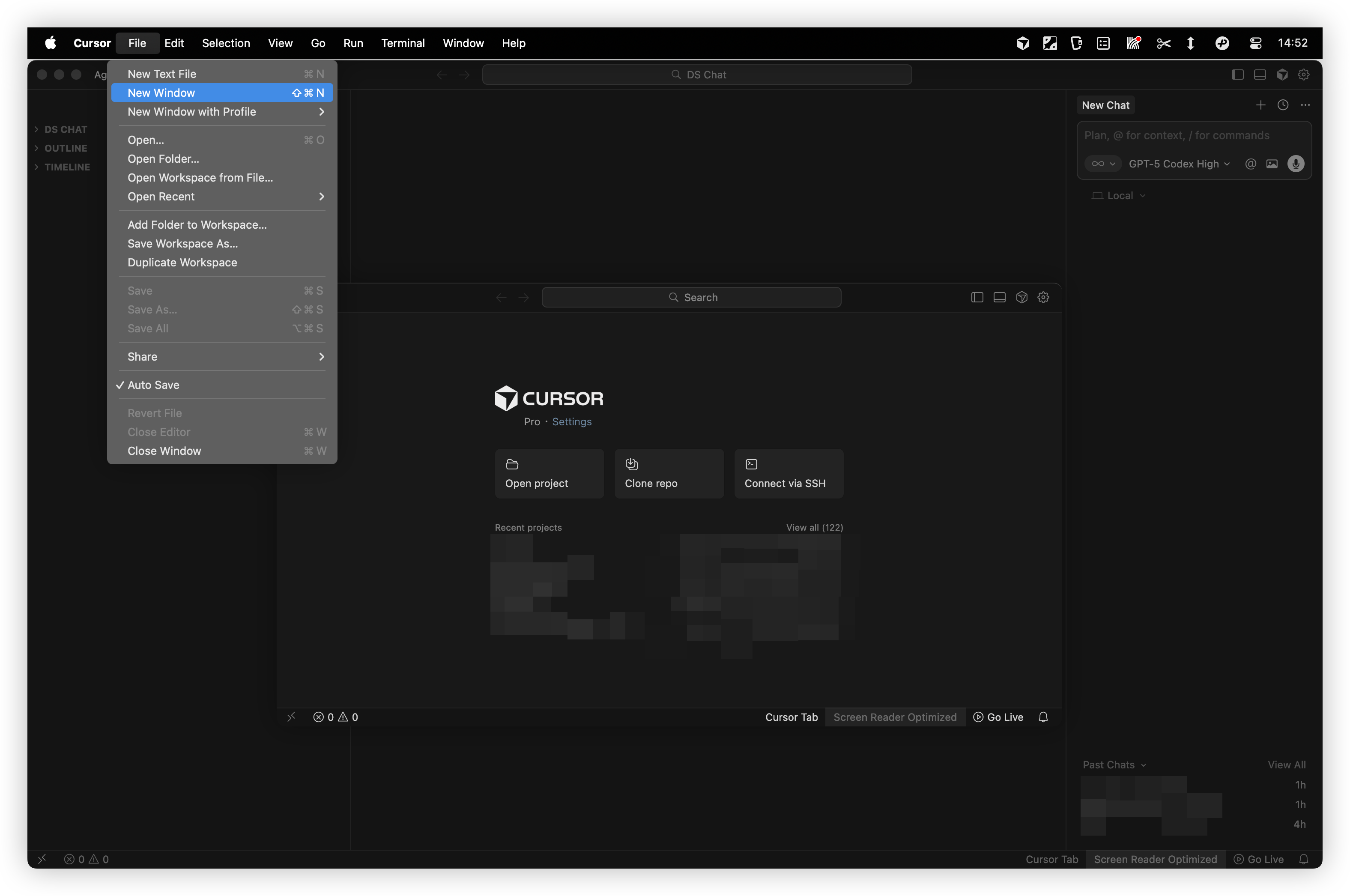Click the @ add context icon
The image size is (1350, 896).
click(x=1251, y=164)
